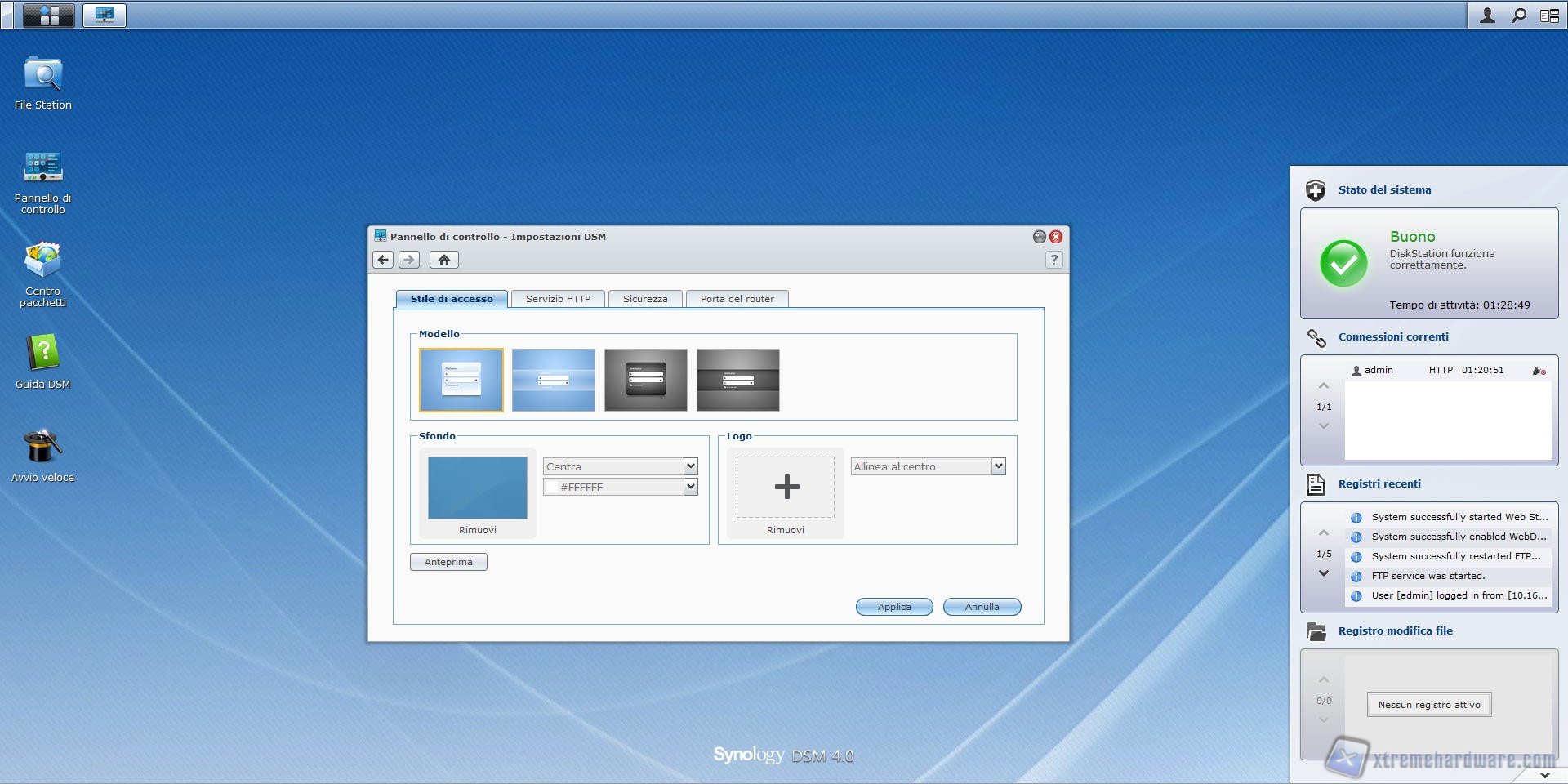Screen dimensions: 1568x784
Task: Go to control panel home
Action: [x=443, y=260]
